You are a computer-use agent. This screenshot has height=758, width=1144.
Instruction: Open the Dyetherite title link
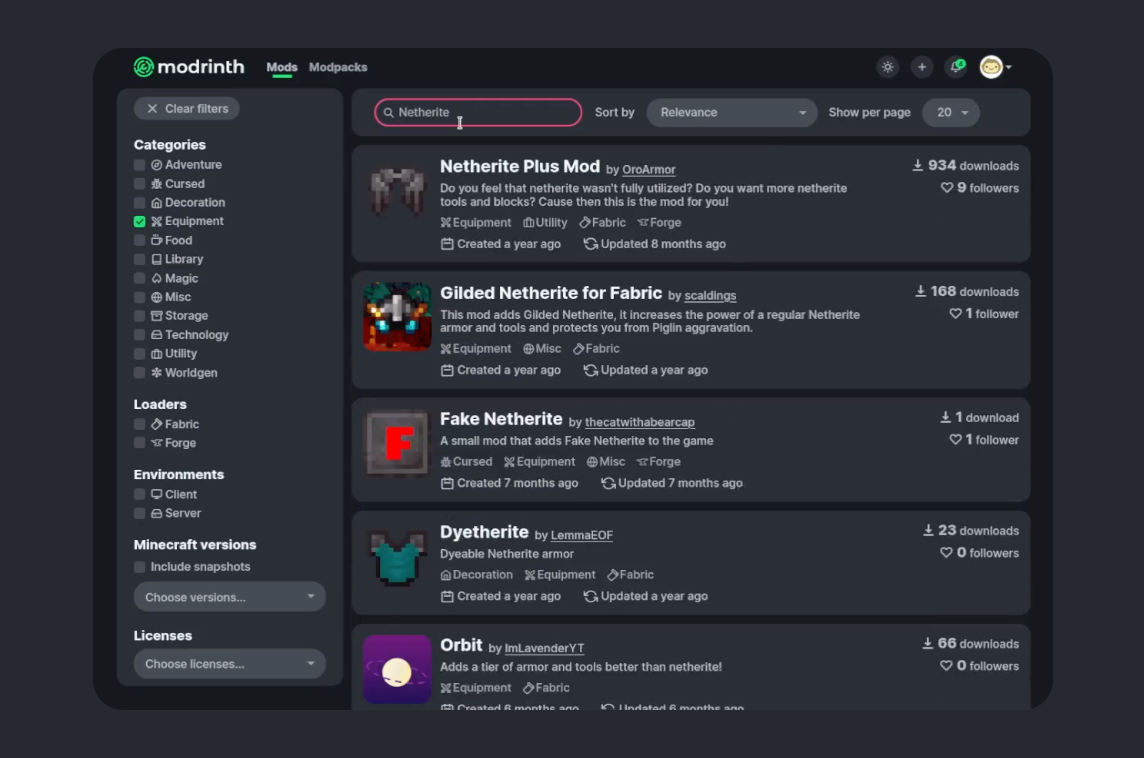tap(484, 532)
